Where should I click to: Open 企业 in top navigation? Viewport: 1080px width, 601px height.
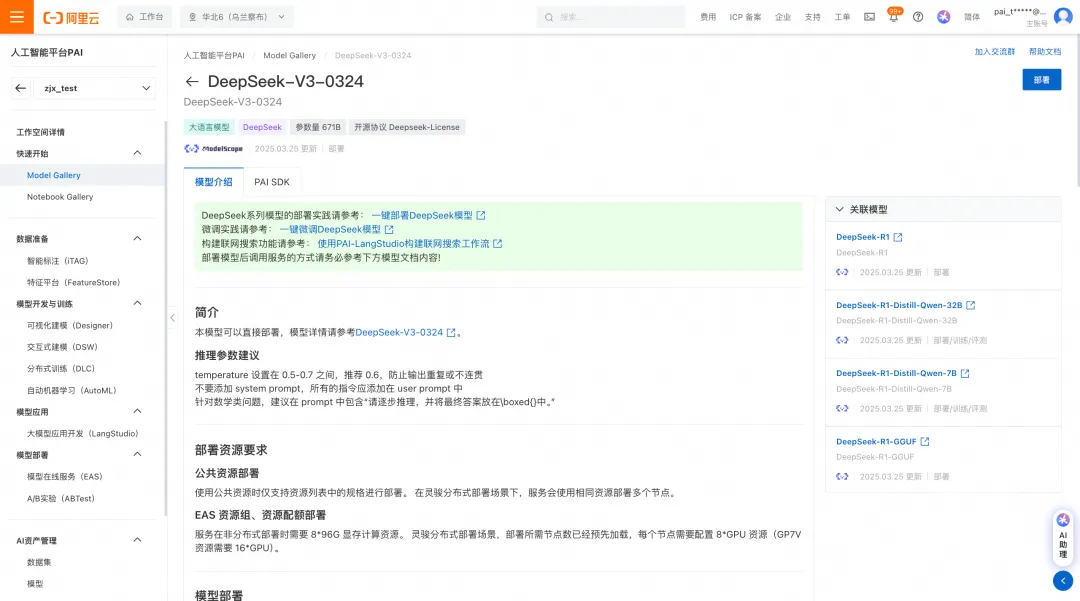pyautogui.click(x=782, y=17)
